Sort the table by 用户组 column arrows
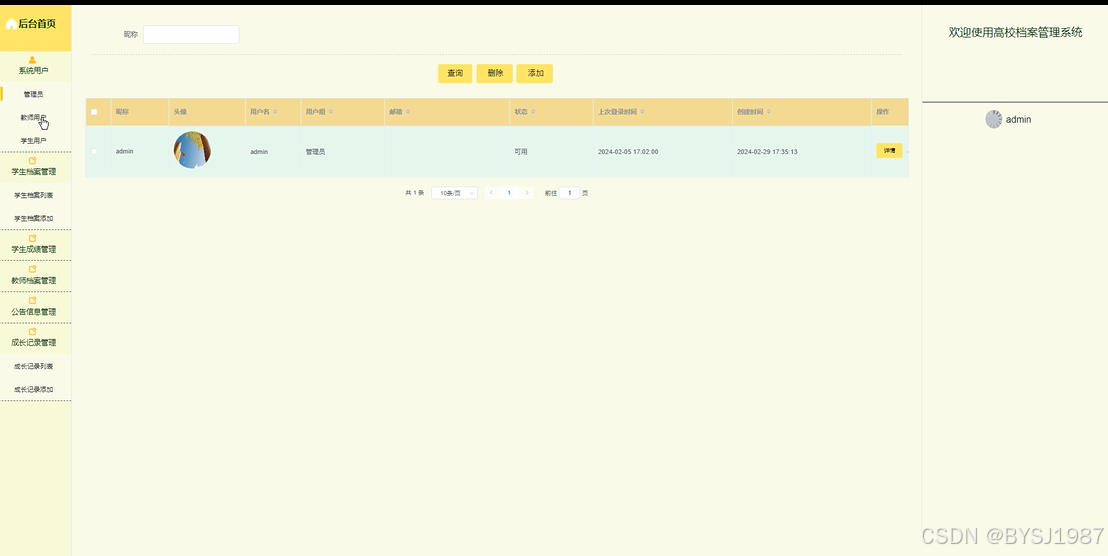This screenshot has height=556, width=1108. click(331, 112)
